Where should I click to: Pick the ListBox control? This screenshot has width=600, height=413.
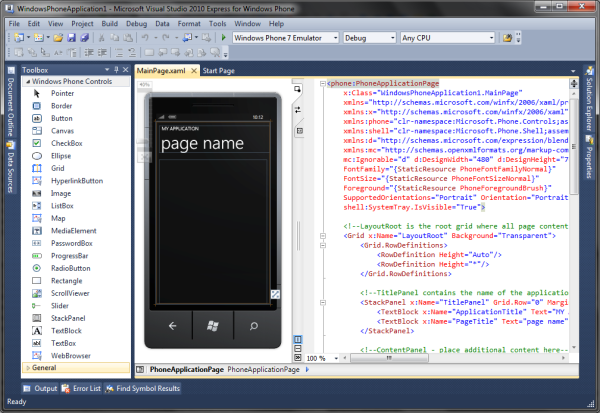click(76, 206)
